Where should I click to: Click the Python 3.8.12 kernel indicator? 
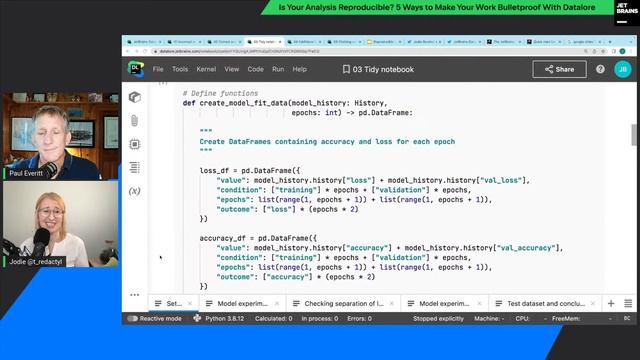pyautogui.click(x=219, y=318)
